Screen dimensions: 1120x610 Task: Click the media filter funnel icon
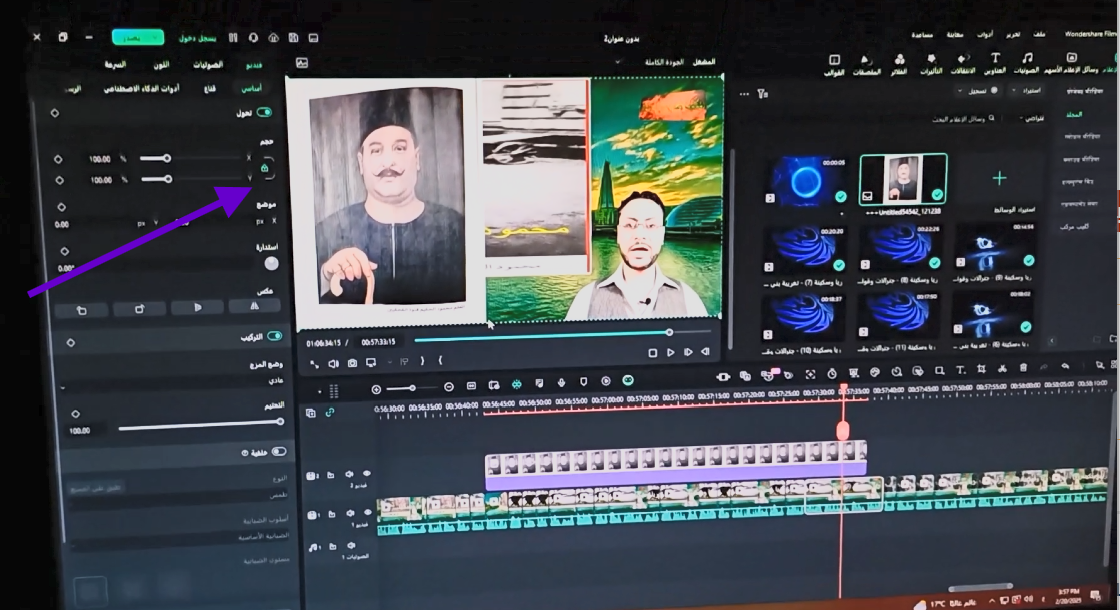point(763,94)
